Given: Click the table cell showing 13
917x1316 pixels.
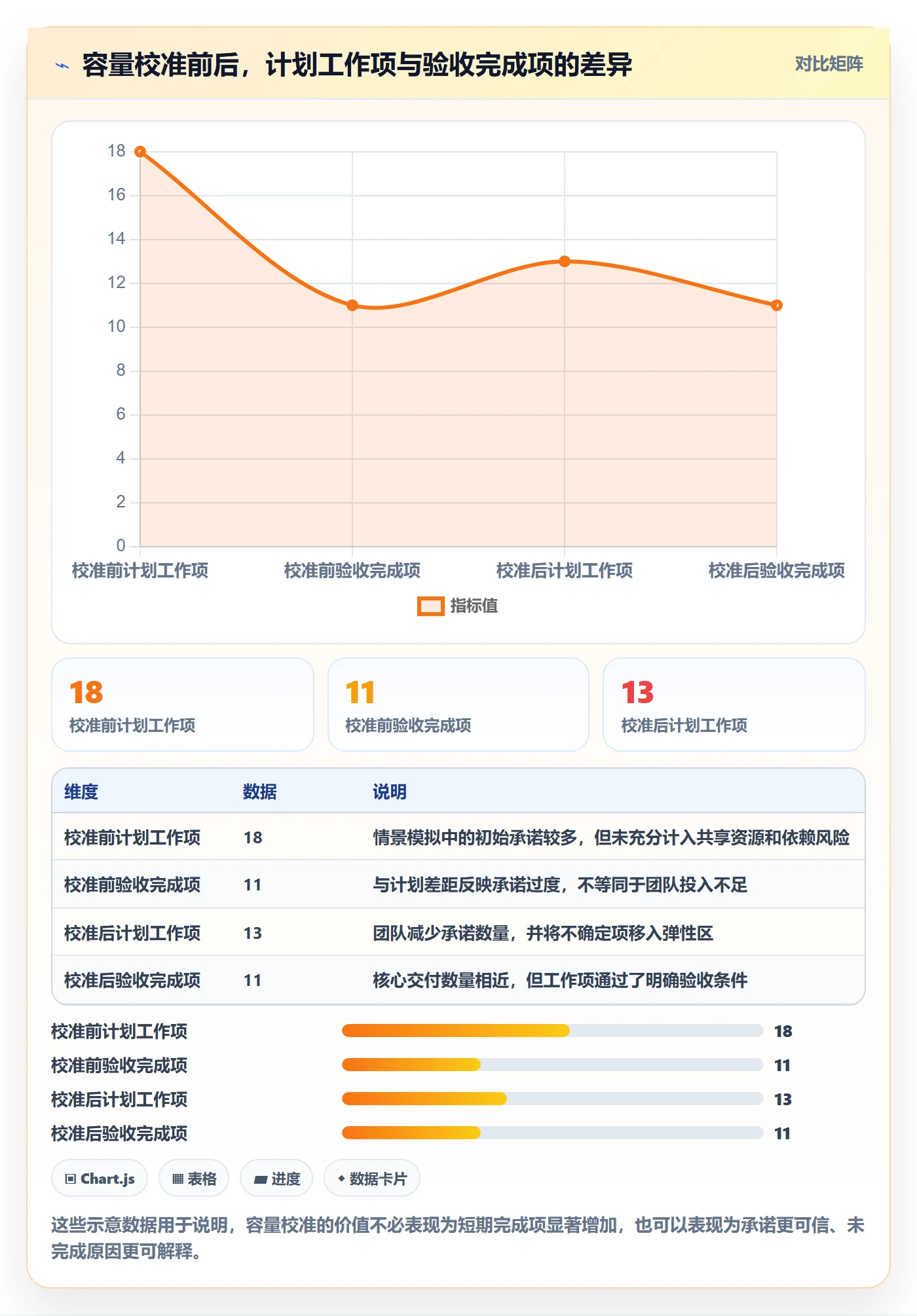Looking at the screenshot, I should [253, 933].
